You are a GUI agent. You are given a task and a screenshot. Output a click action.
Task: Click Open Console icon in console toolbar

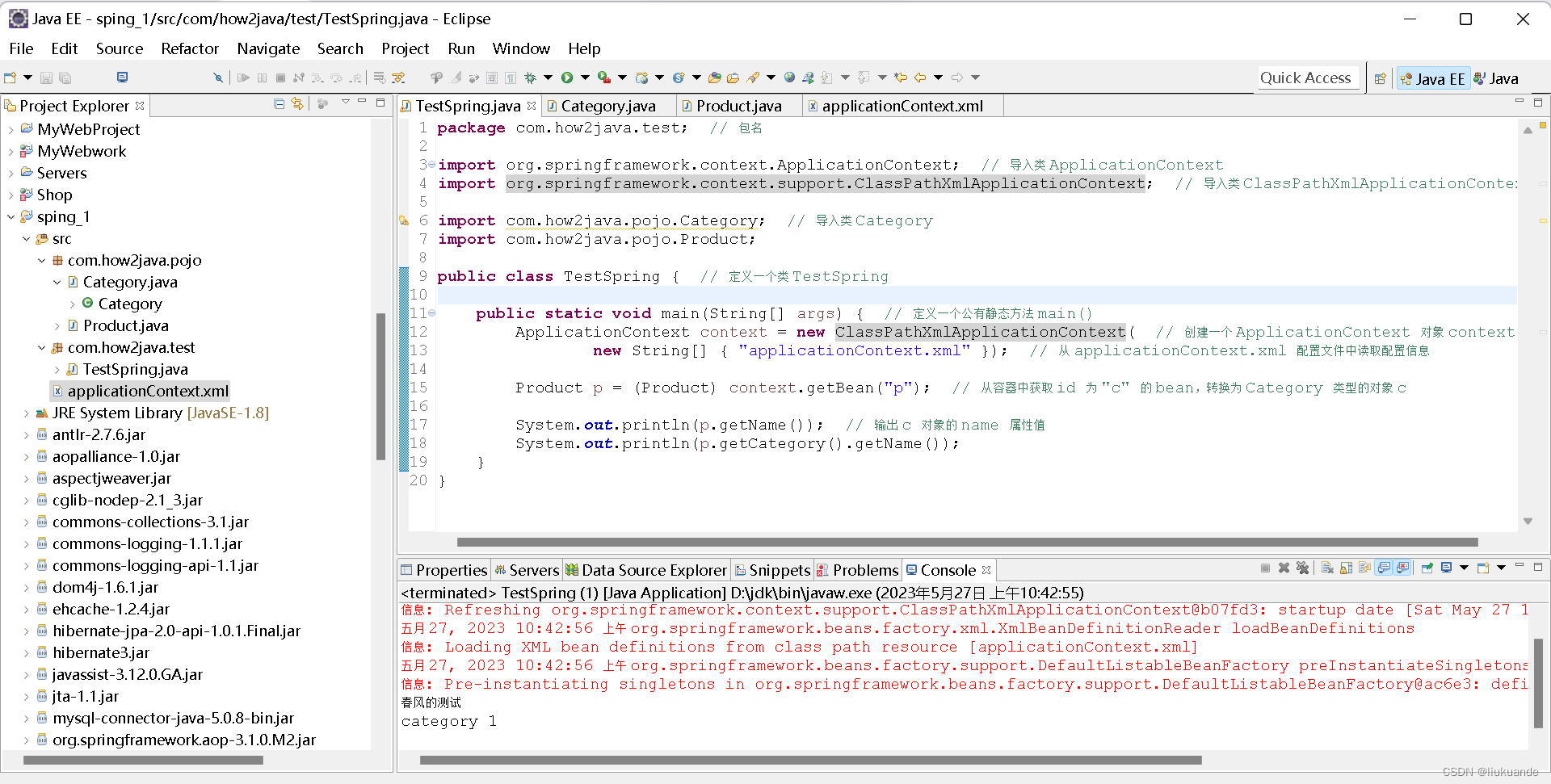pos(1482,568)
